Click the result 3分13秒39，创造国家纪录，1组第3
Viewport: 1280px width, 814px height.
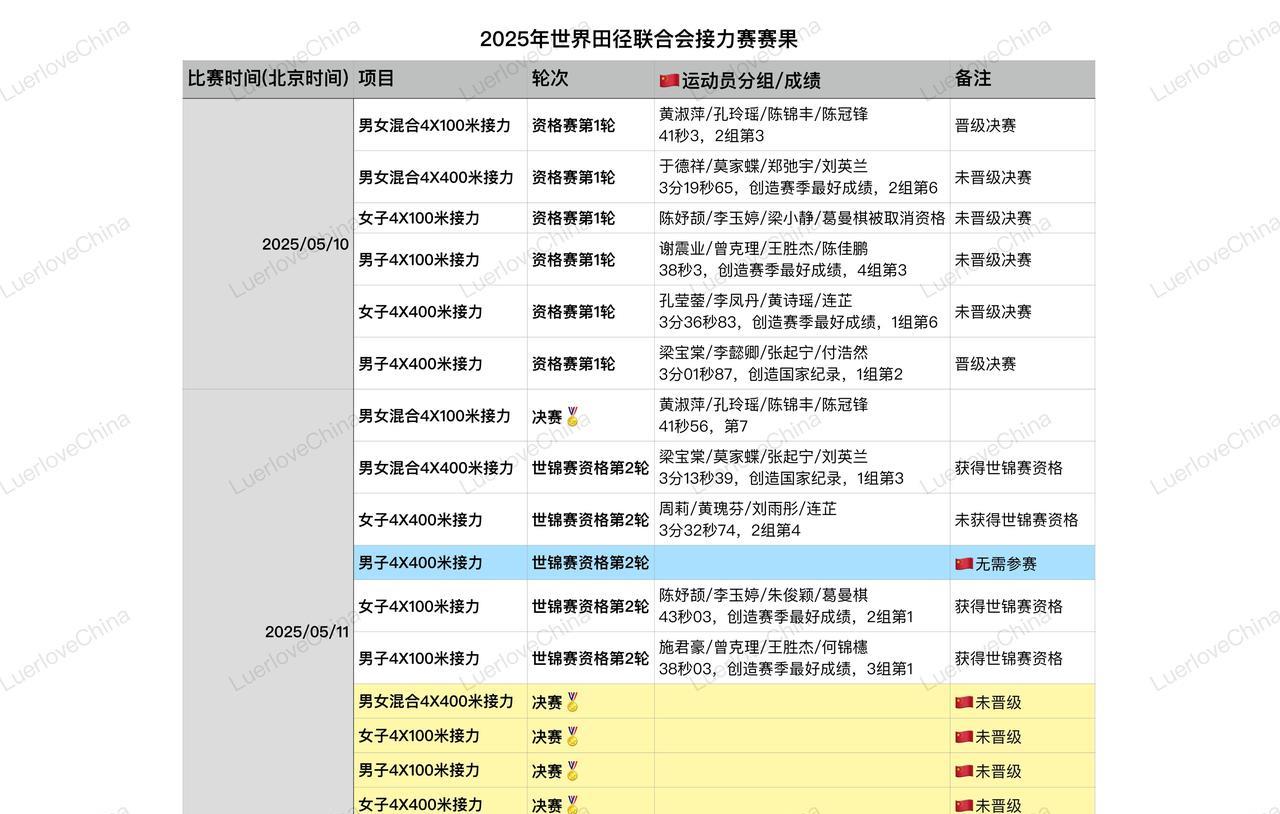tap(781, 477)
